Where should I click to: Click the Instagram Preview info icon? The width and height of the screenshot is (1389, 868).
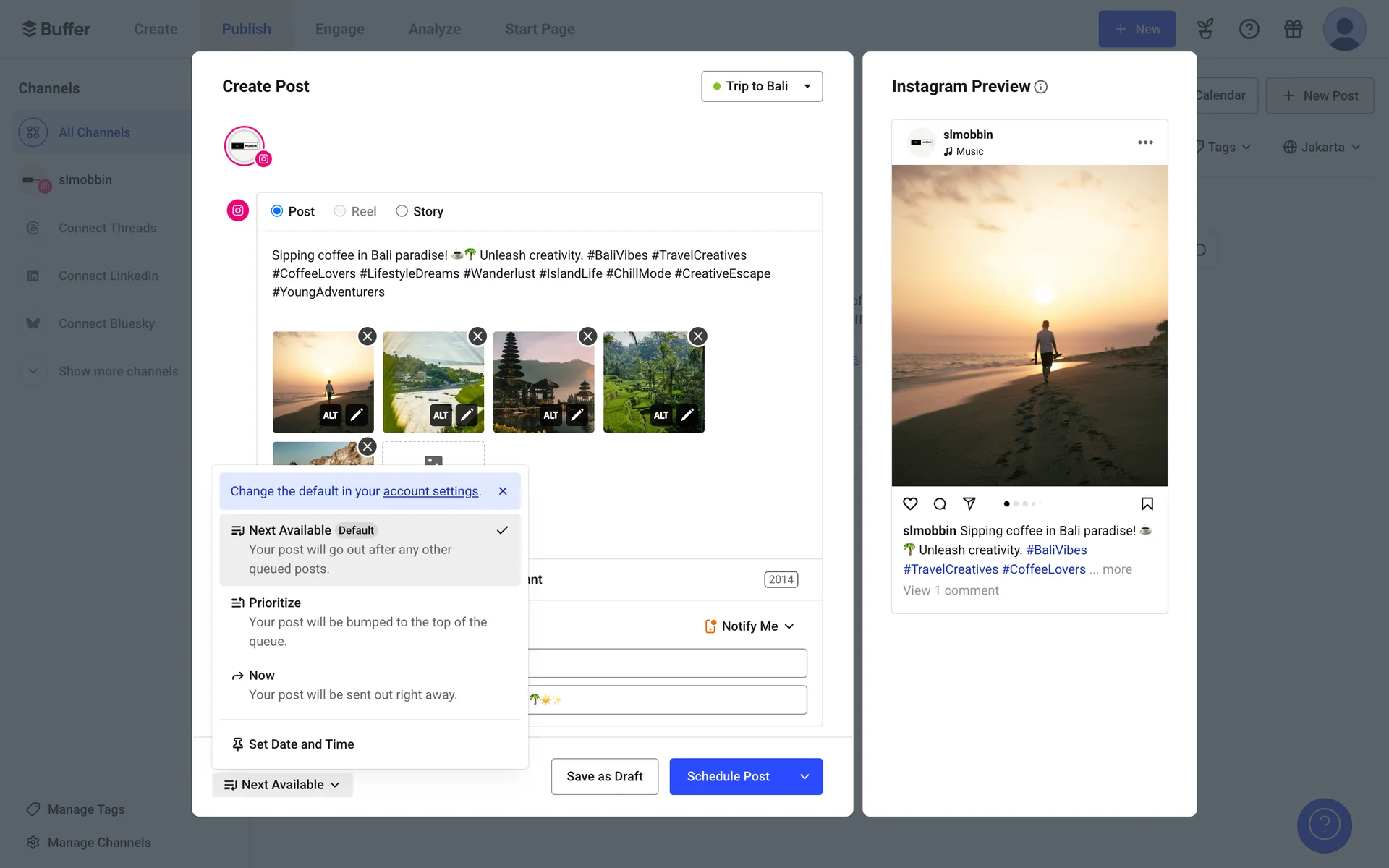click(1041, 87)
